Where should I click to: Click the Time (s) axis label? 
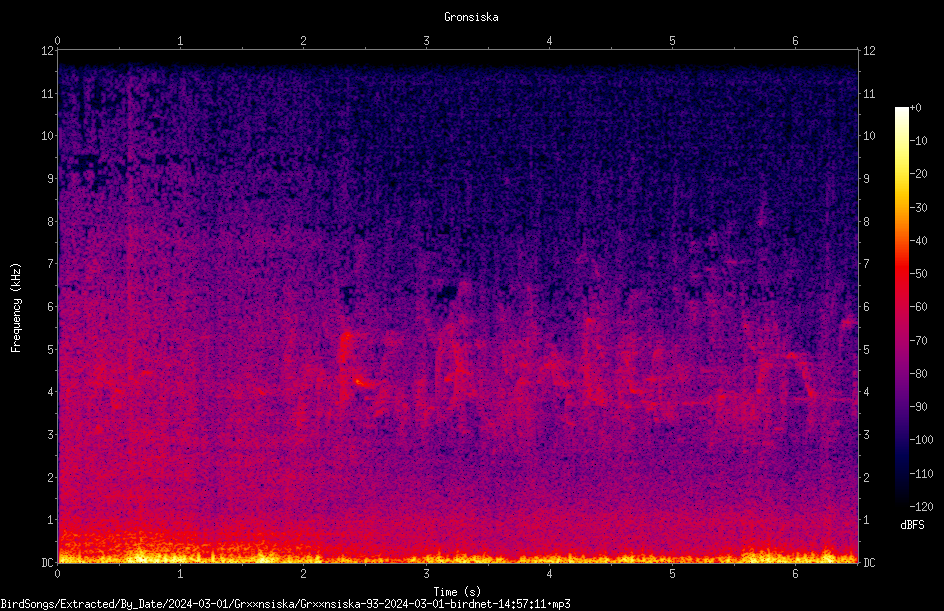(457, 592)
